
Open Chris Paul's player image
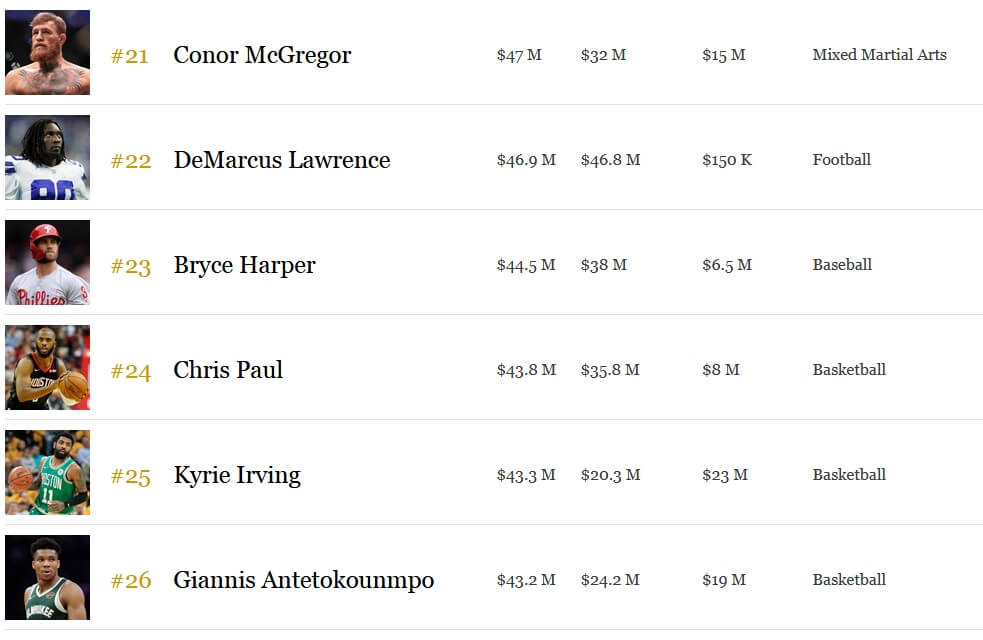48,367
